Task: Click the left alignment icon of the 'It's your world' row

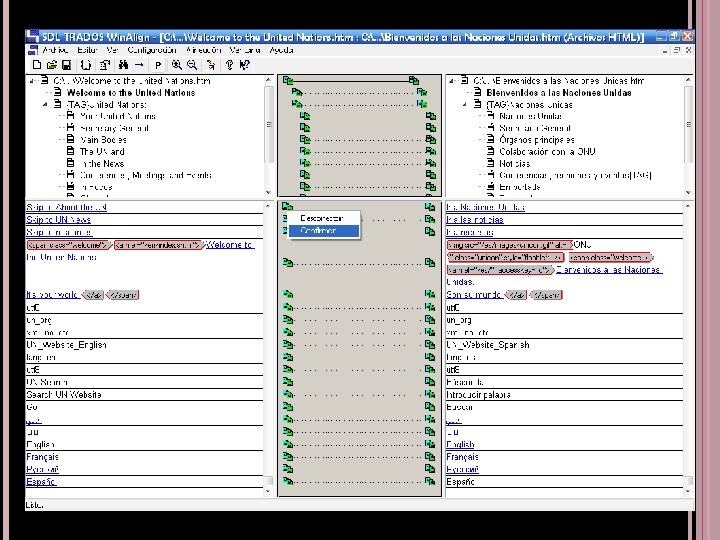Action: [287, 294]
